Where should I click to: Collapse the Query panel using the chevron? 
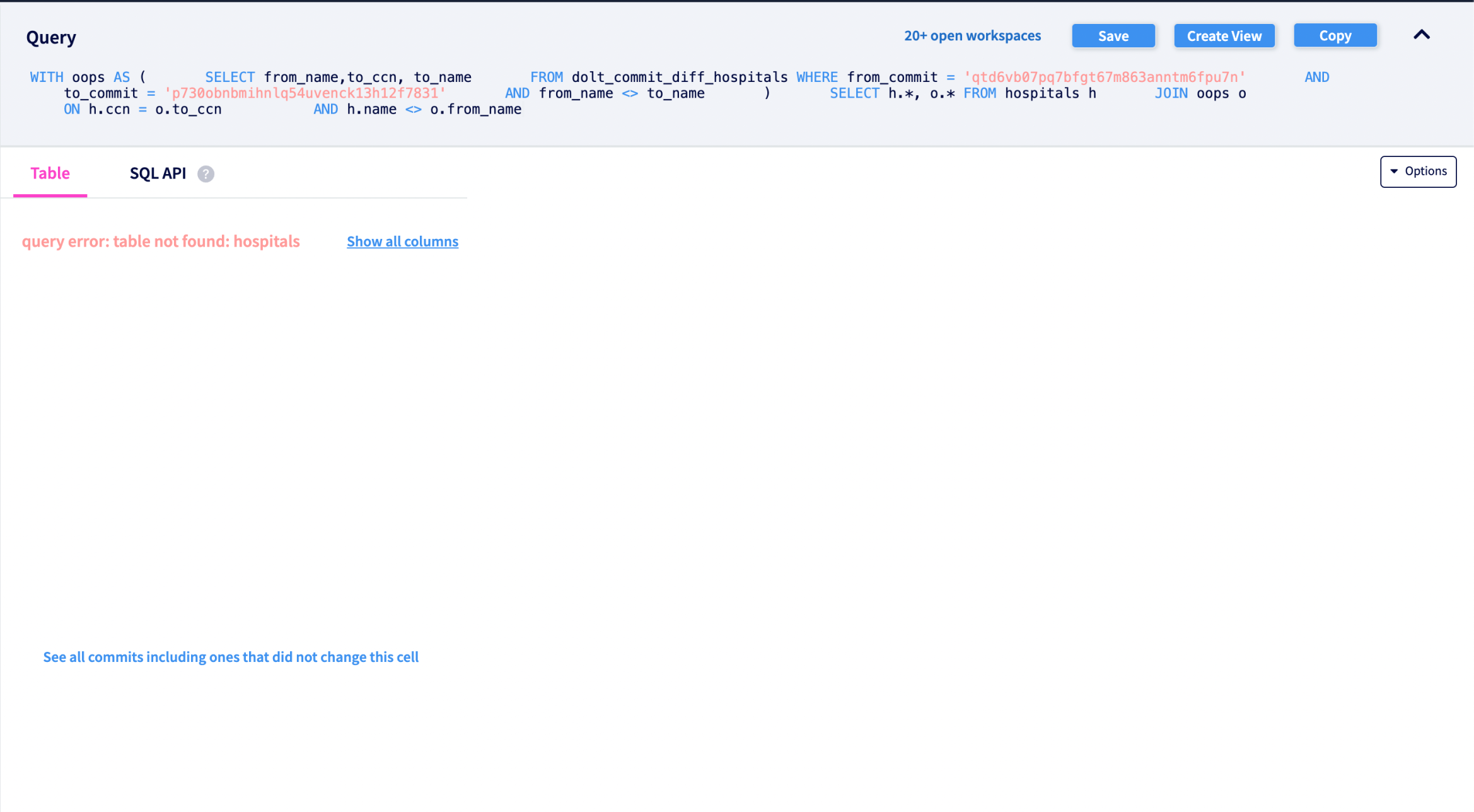[1422, 35]
